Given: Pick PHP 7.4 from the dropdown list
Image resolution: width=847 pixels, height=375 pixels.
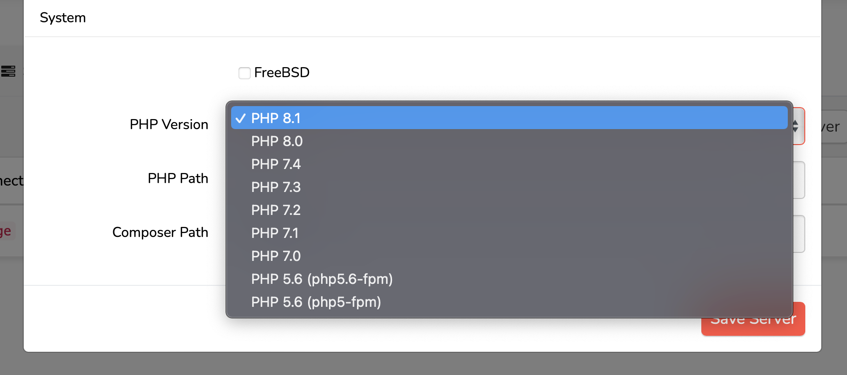Looking at the screenshot, I should 509,164.
